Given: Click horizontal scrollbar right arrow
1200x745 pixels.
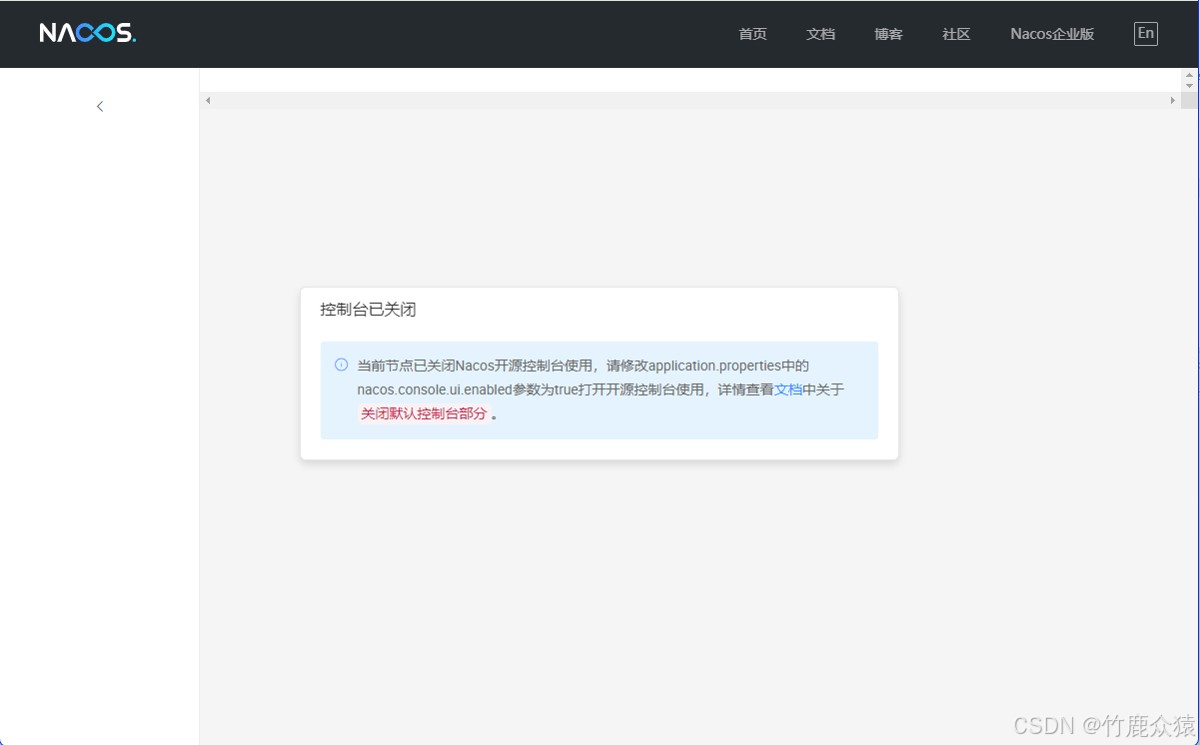Looking at the screenshot, I should 1173,100.
